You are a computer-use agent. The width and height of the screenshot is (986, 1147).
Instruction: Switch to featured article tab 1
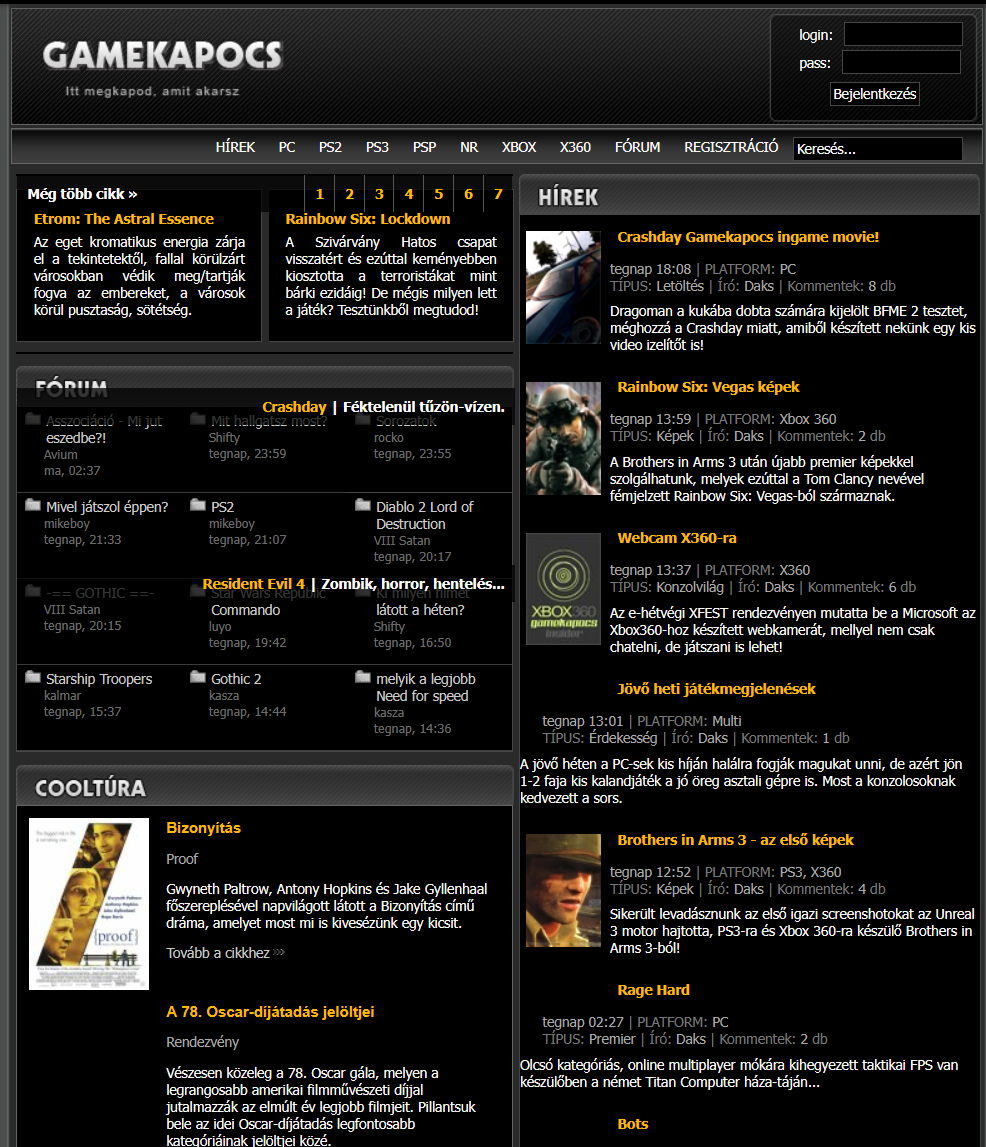tap(320, 194)
